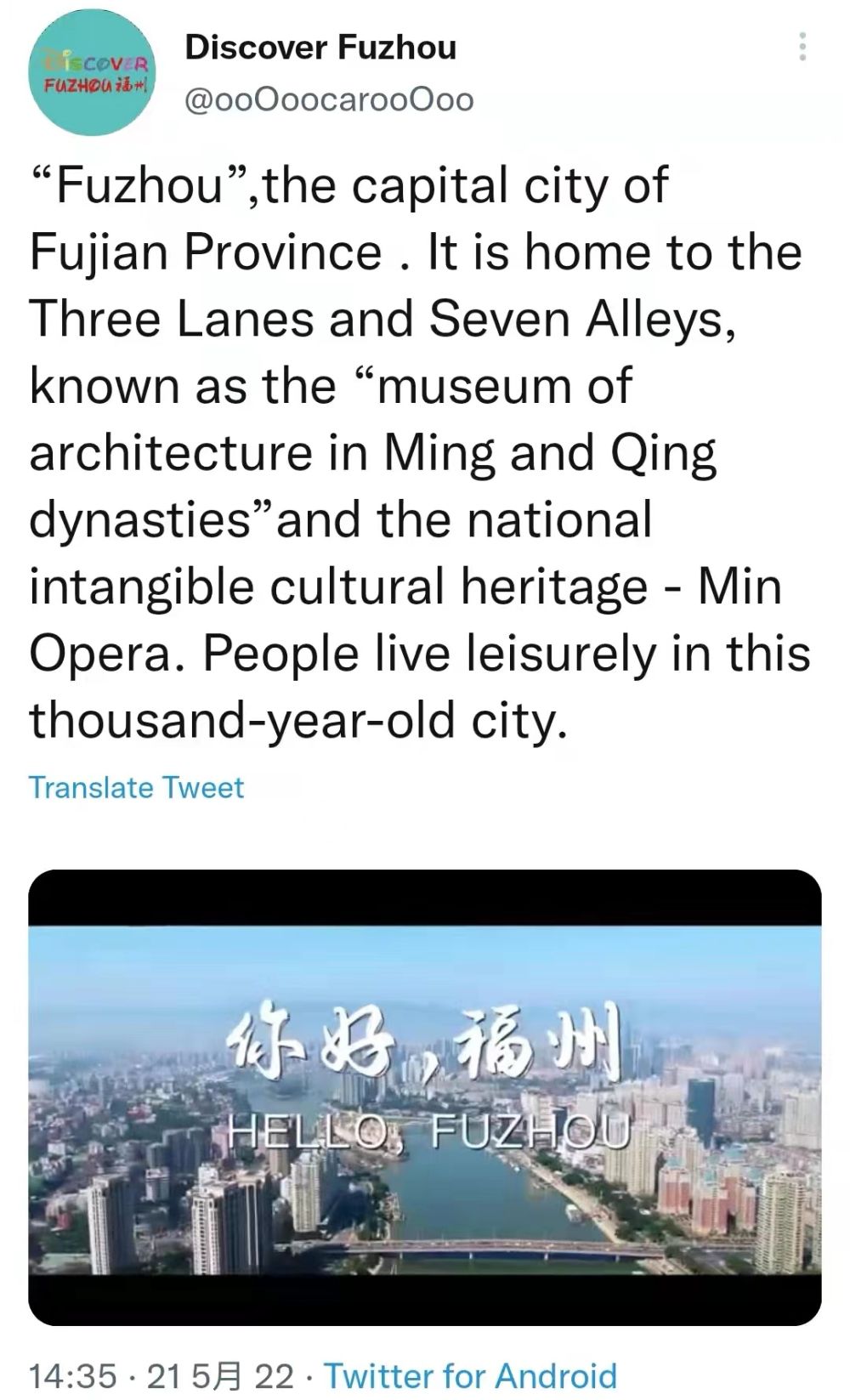Tap the 21 5月 22 date
The width and height of the screenshot is (850, 1400).
pyautogui.click(x=220, y=1375)
